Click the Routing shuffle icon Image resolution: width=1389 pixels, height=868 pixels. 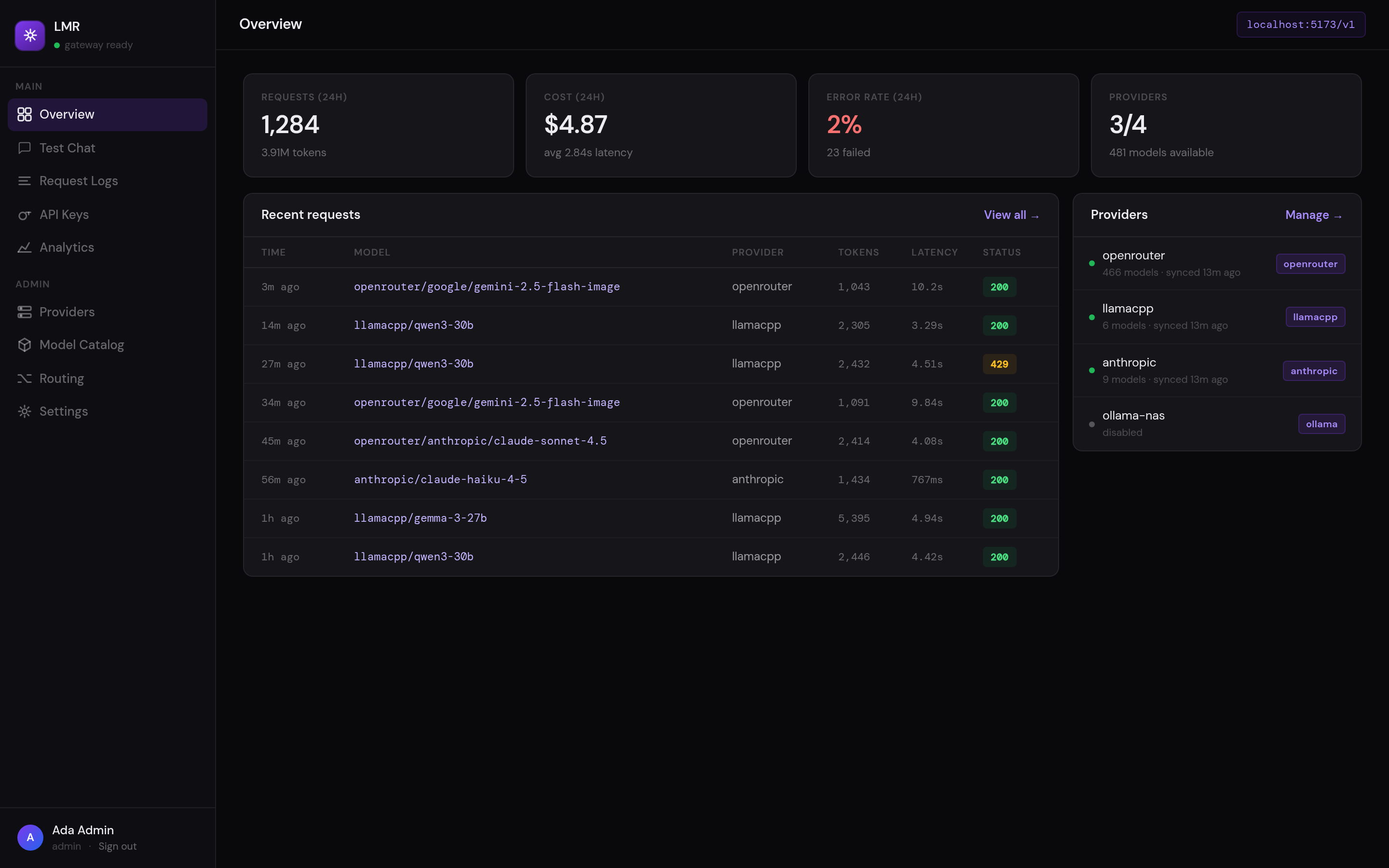coord(24,379)
